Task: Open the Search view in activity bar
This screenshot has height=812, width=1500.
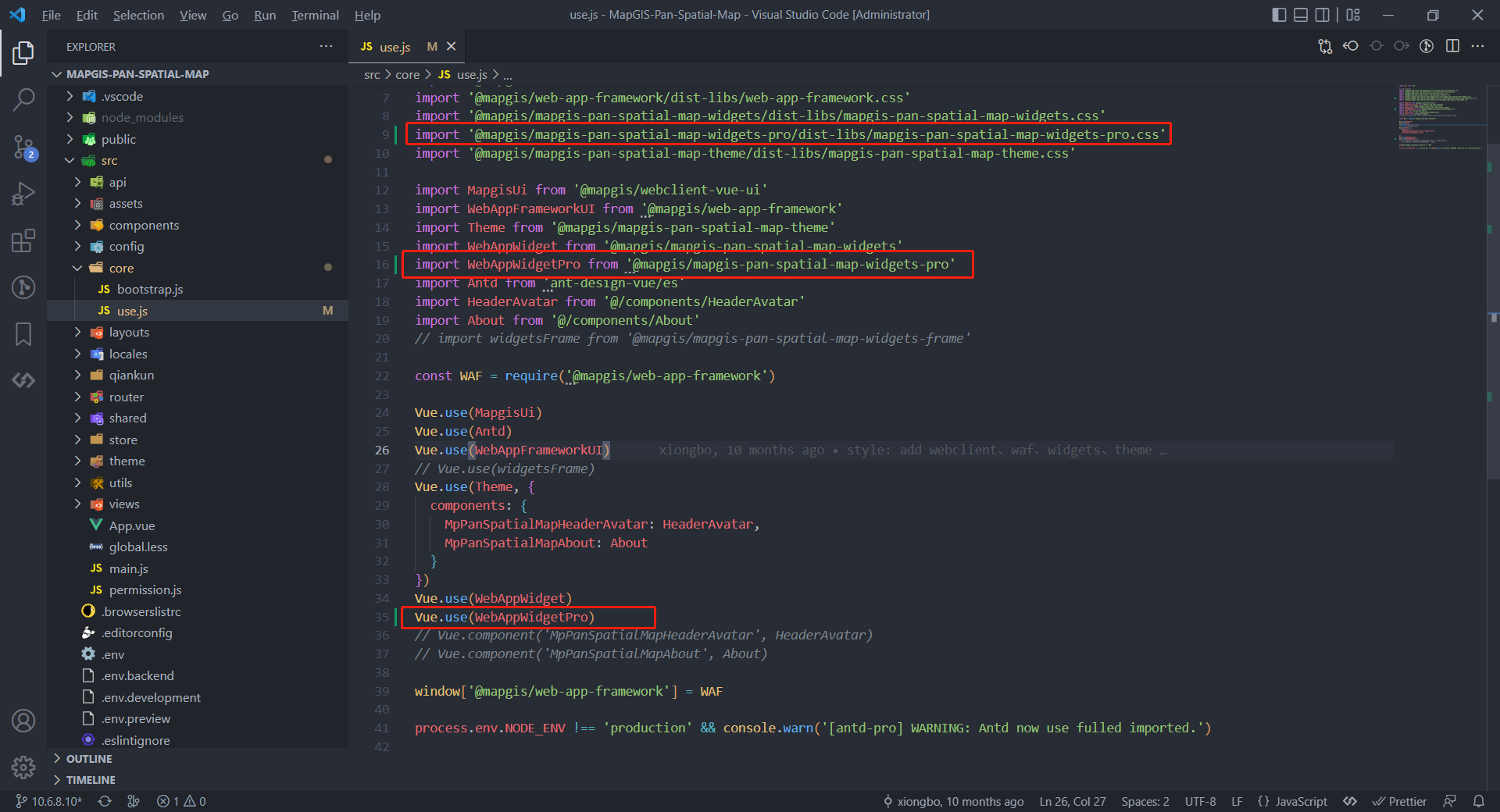Action: [x=23, y=99]
